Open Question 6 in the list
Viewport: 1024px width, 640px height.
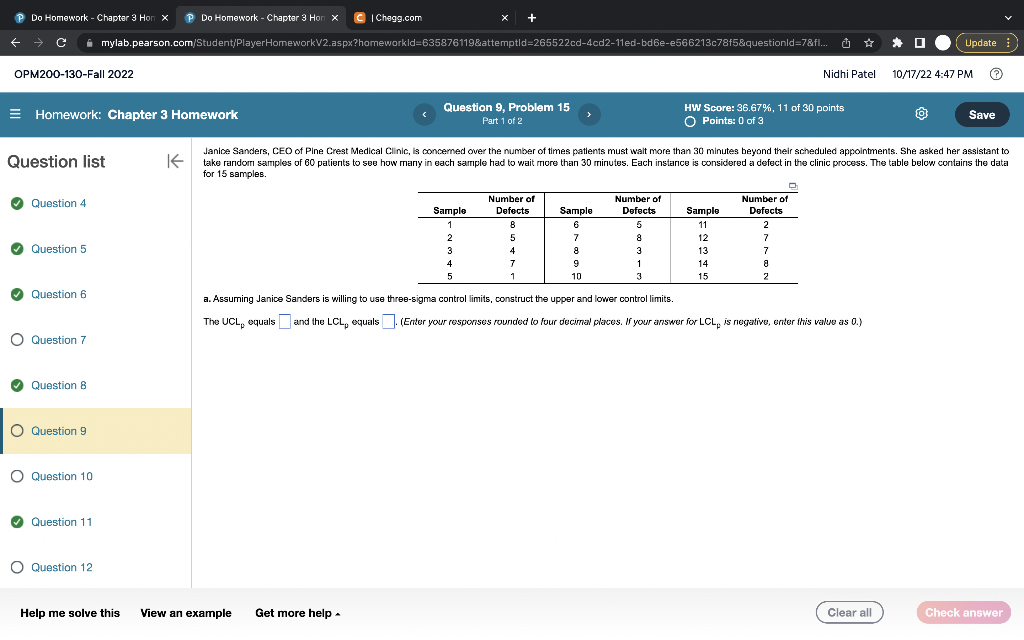tap(58, 294)
